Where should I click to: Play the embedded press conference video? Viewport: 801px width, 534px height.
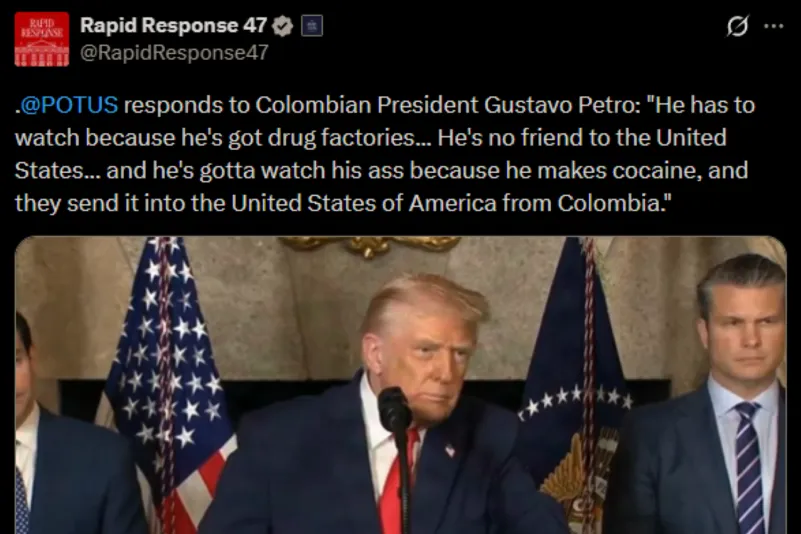pos(400,385)
